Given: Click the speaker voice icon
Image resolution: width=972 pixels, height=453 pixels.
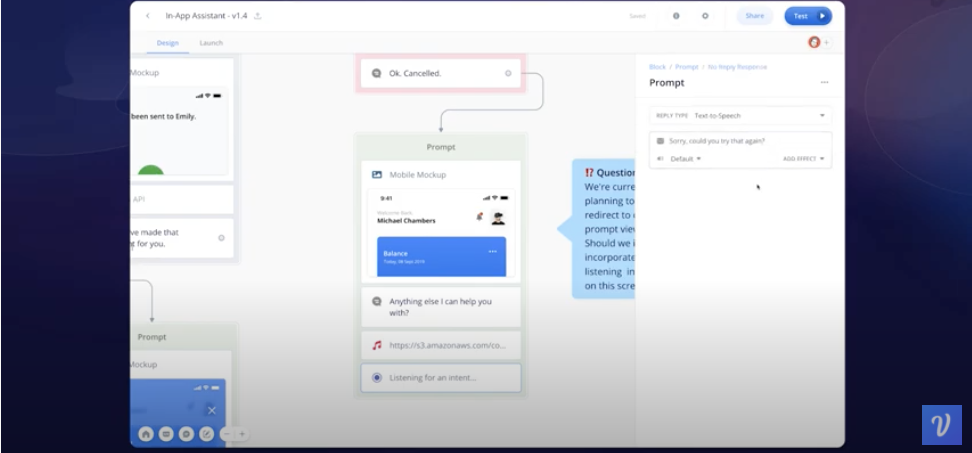Looking at the screenshot, I should coord(660,159).
